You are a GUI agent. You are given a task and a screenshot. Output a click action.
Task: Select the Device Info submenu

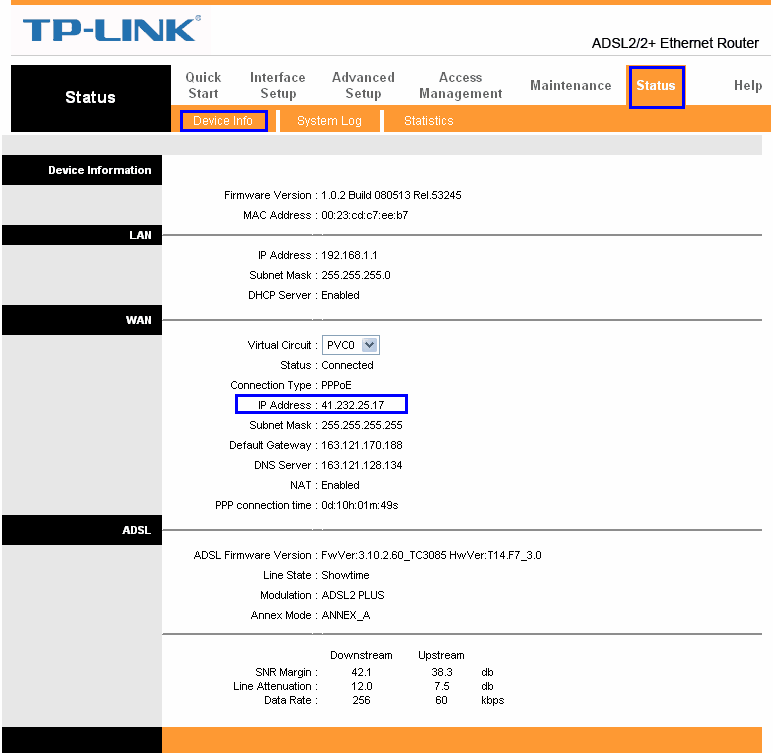pos(223,121)
